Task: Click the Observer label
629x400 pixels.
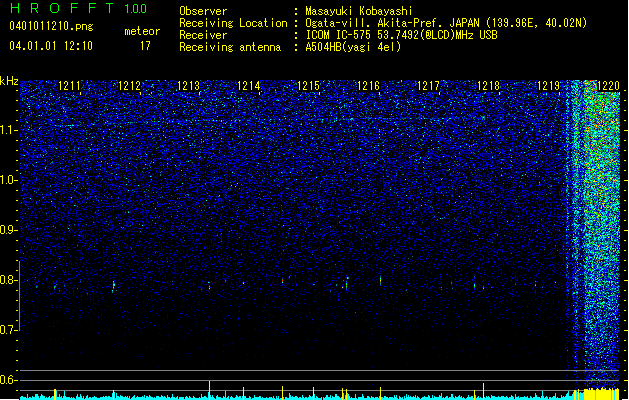Action: (203, 11)
